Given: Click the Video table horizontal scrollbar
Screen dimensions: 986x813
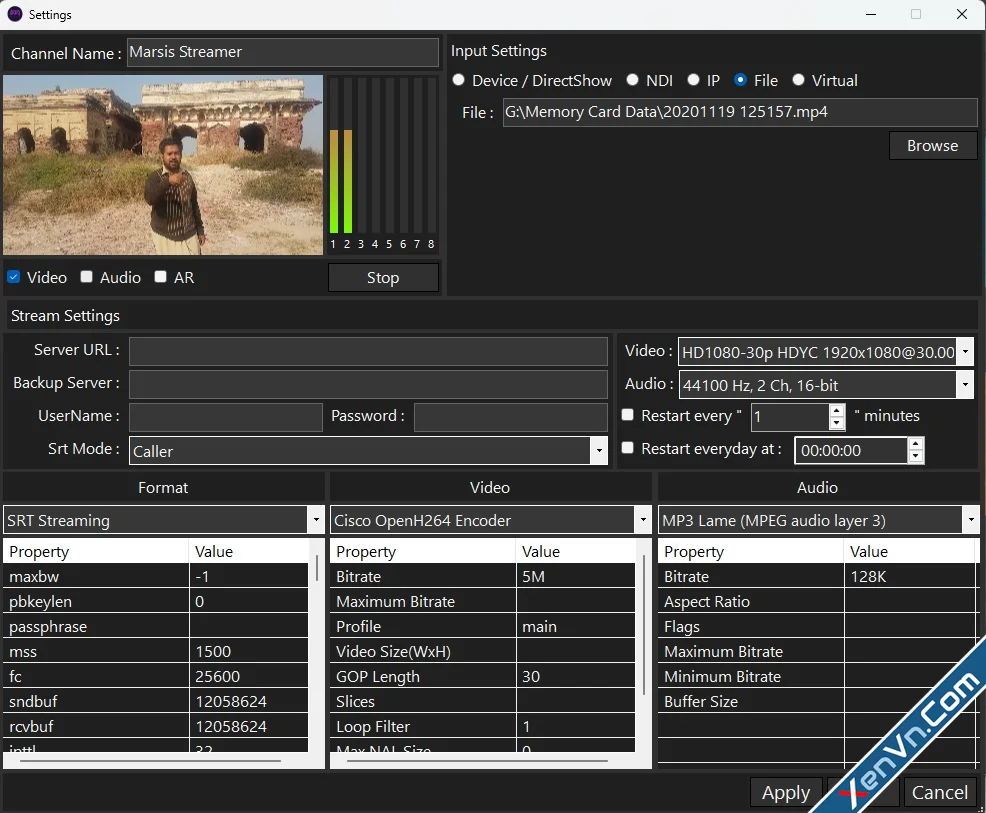Looking at the screenshot, I should pos(477,761).
